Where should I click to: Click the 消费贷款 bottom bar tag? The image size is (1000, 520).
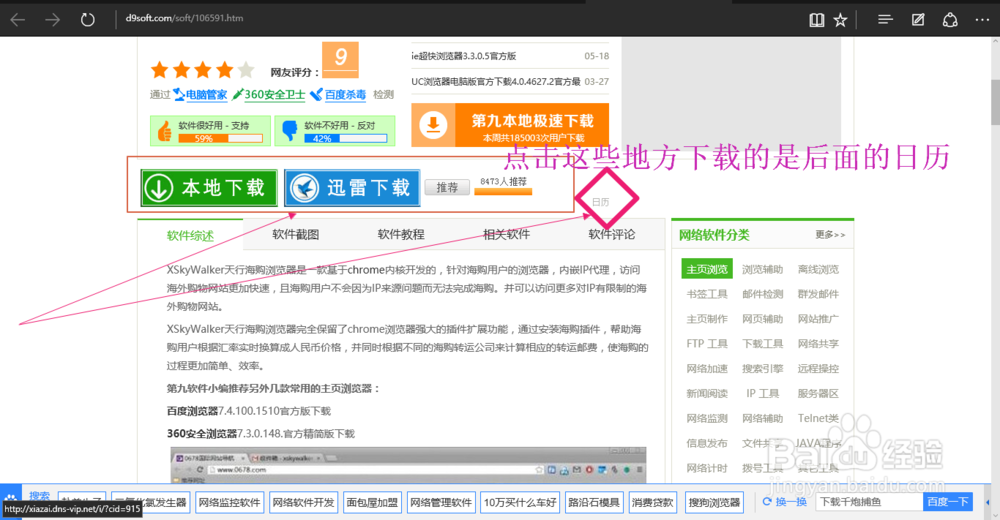pos(652,503)
